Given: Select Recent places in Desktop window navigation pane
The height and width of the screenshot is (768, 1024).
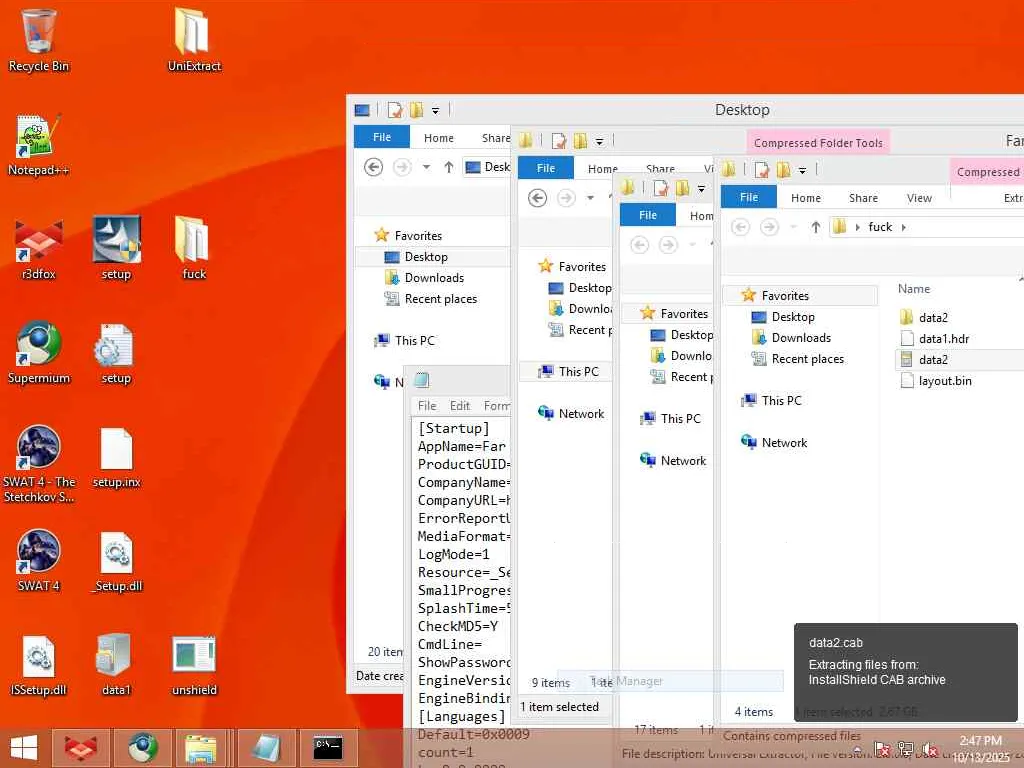Looking at the screenshot, I should tap(440, 298).
